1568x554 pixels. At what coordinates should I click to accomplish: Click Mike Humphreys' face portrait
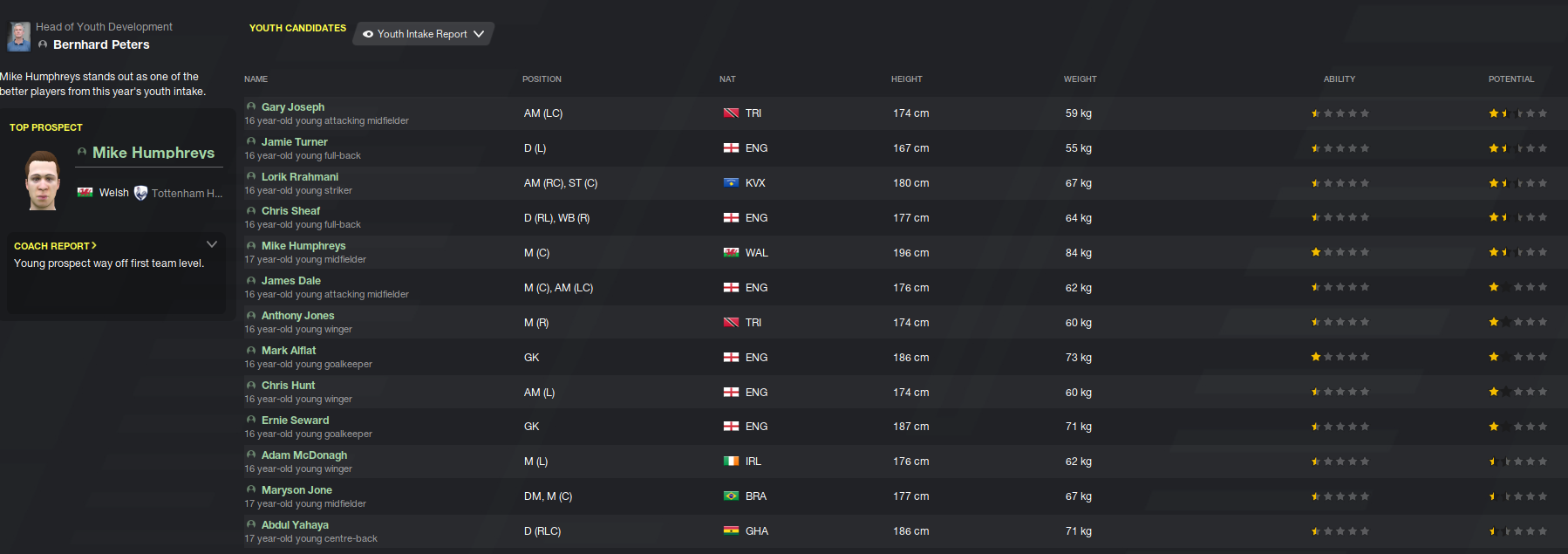click(x=42, y=181)
